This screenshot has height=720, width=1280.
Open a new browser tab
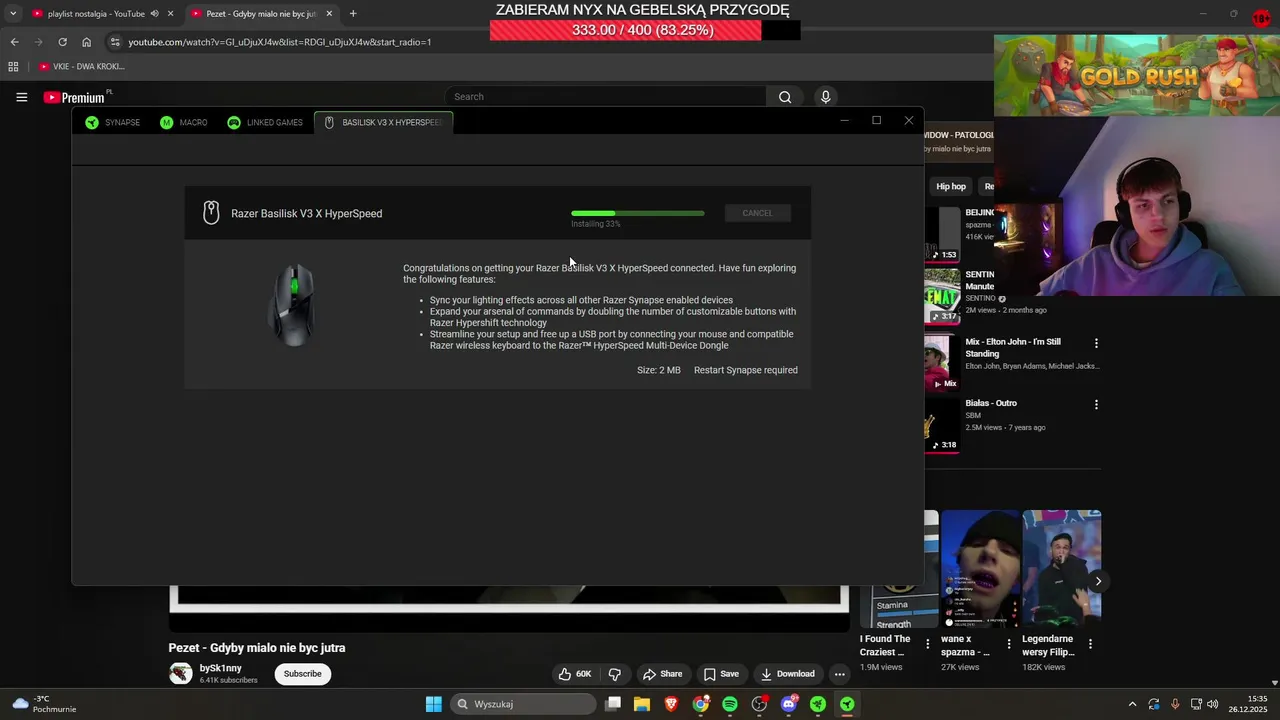tap(352, 14)
